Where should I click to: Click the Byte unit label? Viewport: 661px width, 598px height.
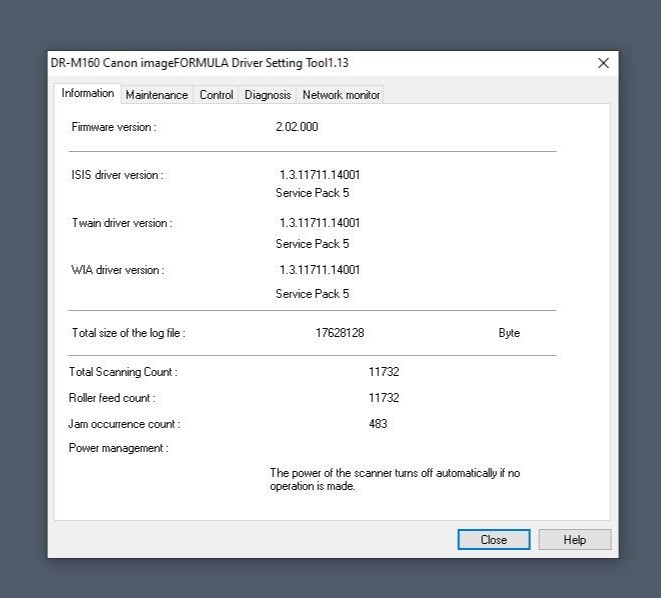[509, 333]
